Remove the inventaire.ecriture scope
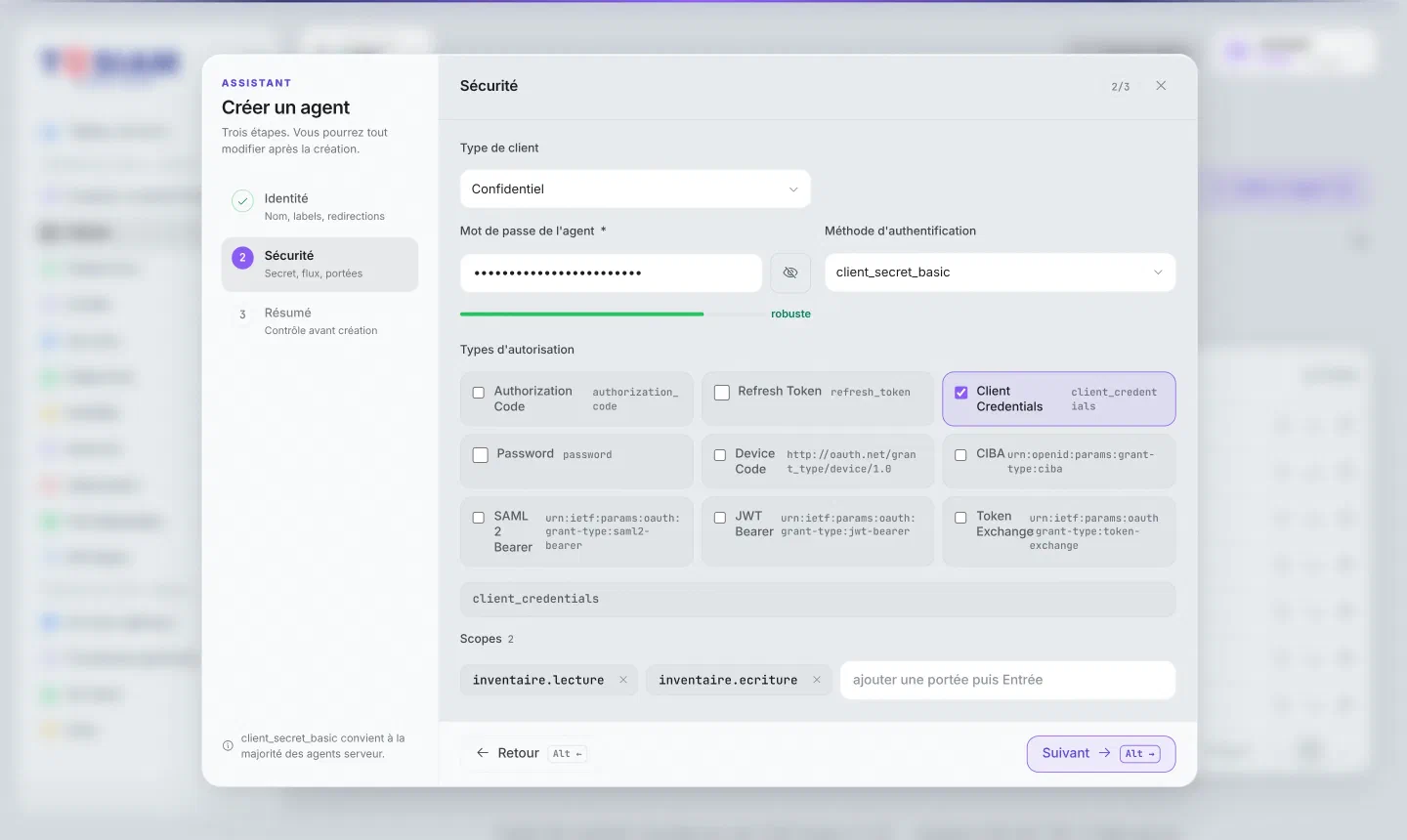The width and height of the screenshot is (1407, 840). click(817, 680)
